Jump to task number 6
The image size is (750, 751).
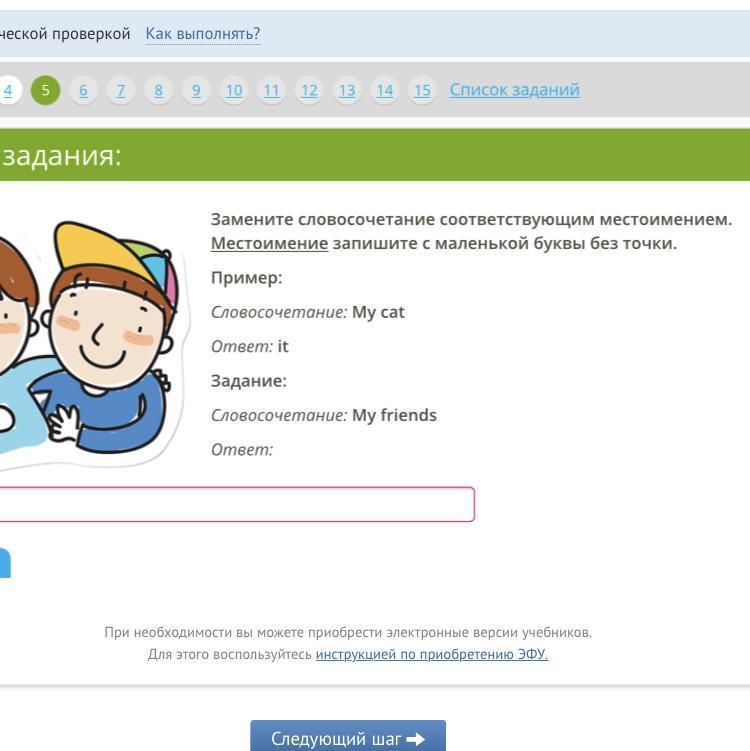(83, 90)
